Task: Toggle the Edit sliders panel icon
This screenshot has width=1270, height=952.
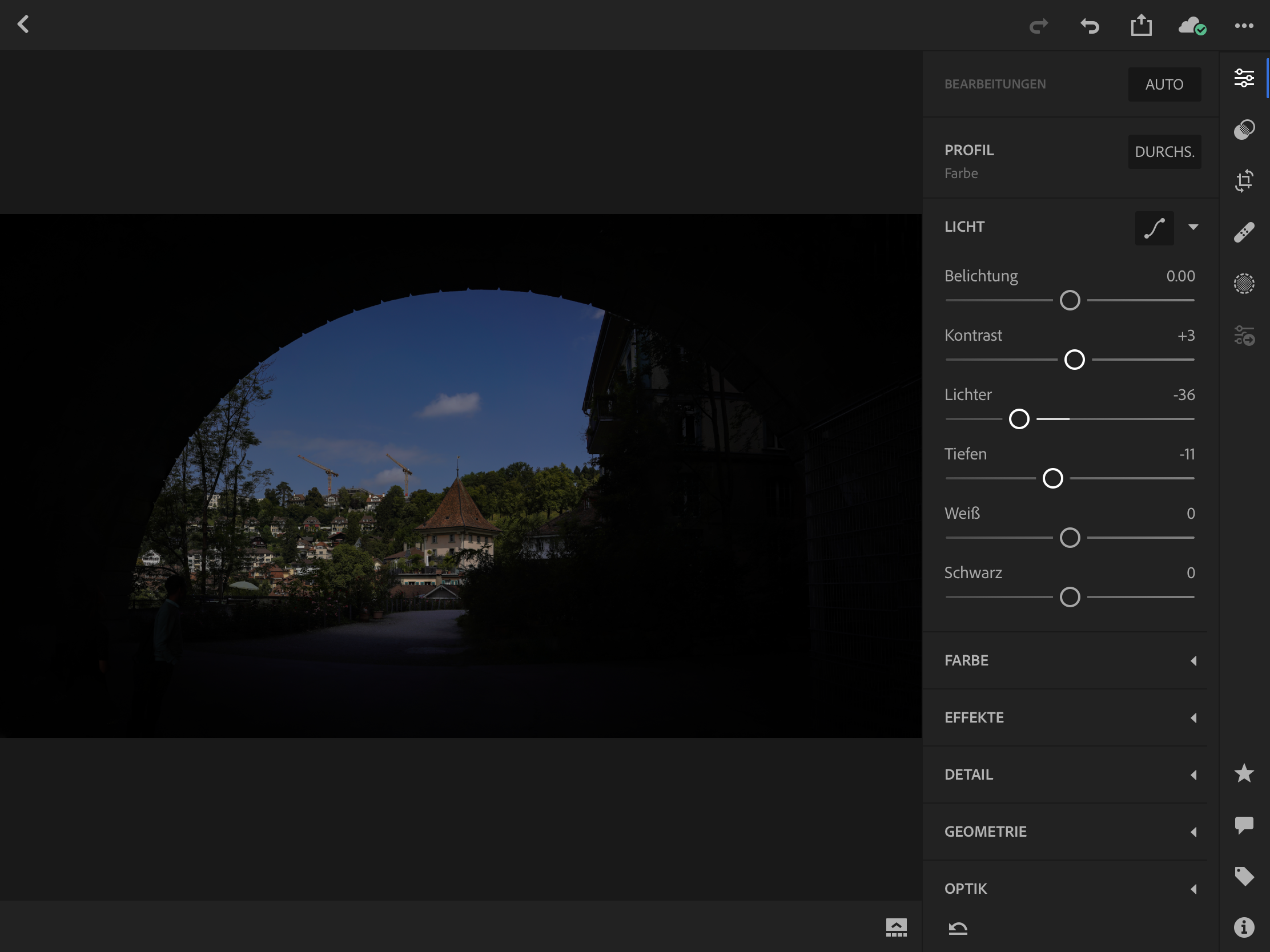Action: [1244, 78]
